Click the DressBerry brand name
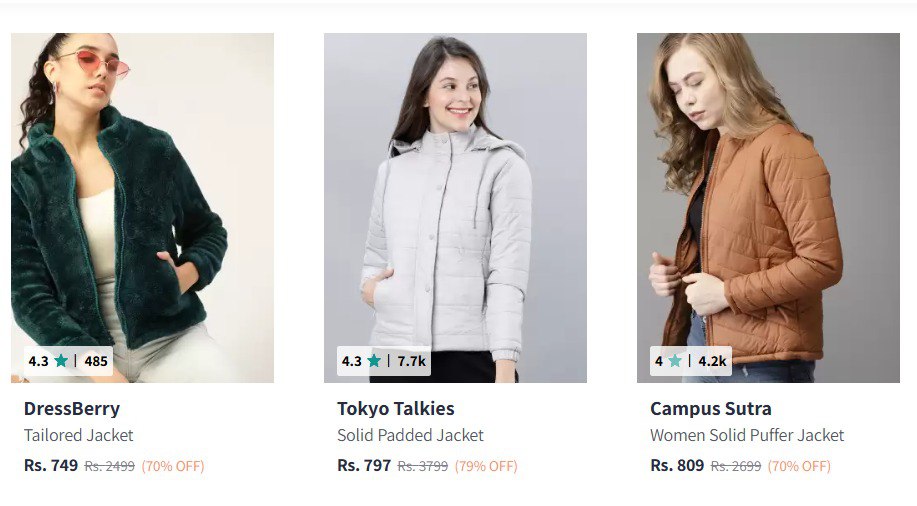The width and height of the screenshot is (917, 506). (x=72, y=408)
